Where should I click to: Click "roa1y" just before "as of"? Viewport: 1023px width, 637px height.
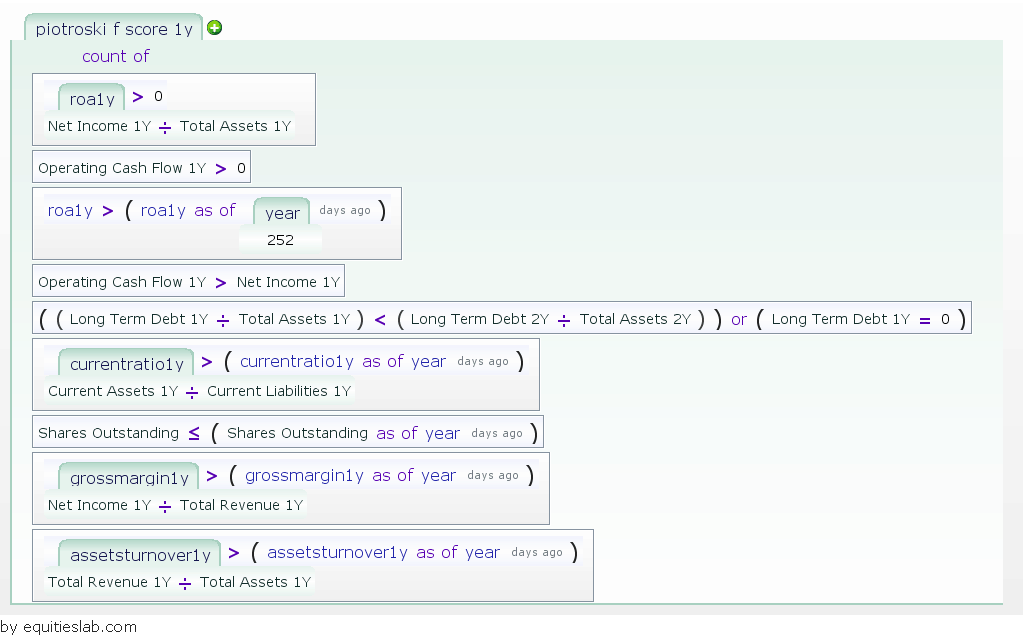coord(163,210)
